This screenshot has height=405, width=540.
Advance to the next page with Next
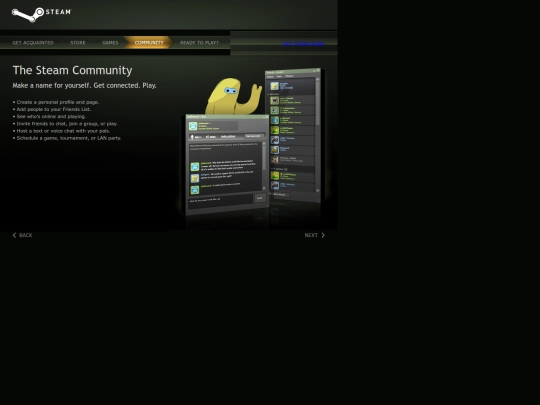[315, 235]
